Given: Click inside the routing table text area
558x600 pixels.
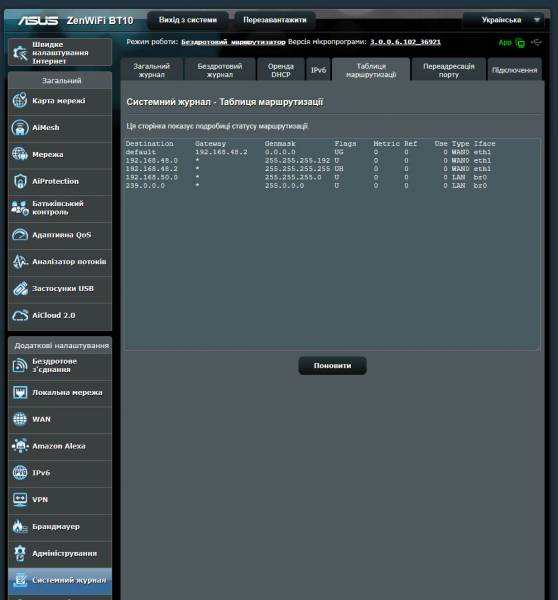Looking at the screenshot, I should pos(332,244).
